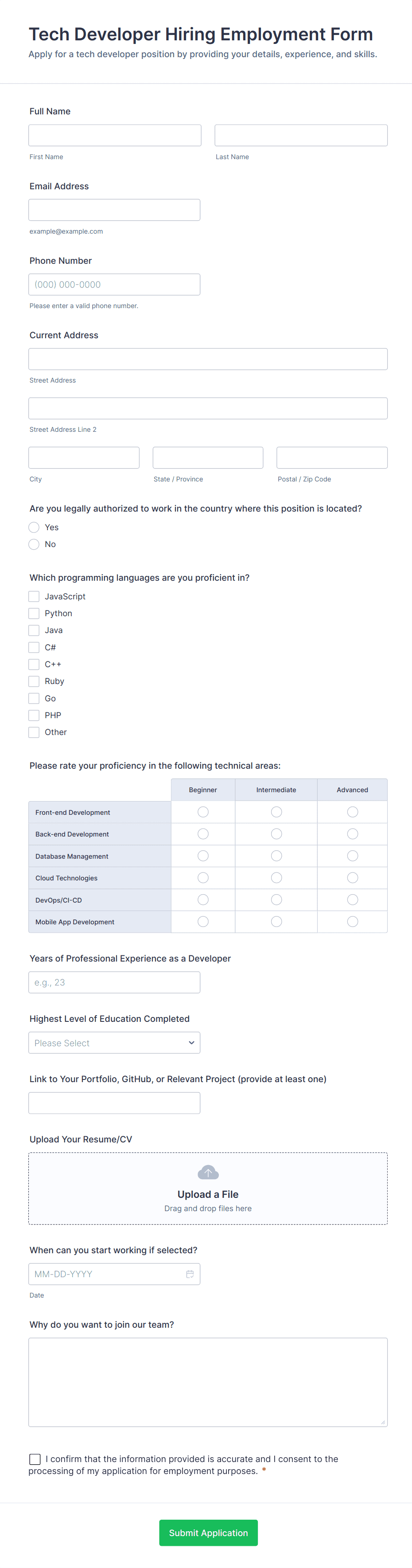The height and width of the screenshot is (1568, 412).
Task: Mark Database Management as Intermediate
Action: click(x=276, y=856)
